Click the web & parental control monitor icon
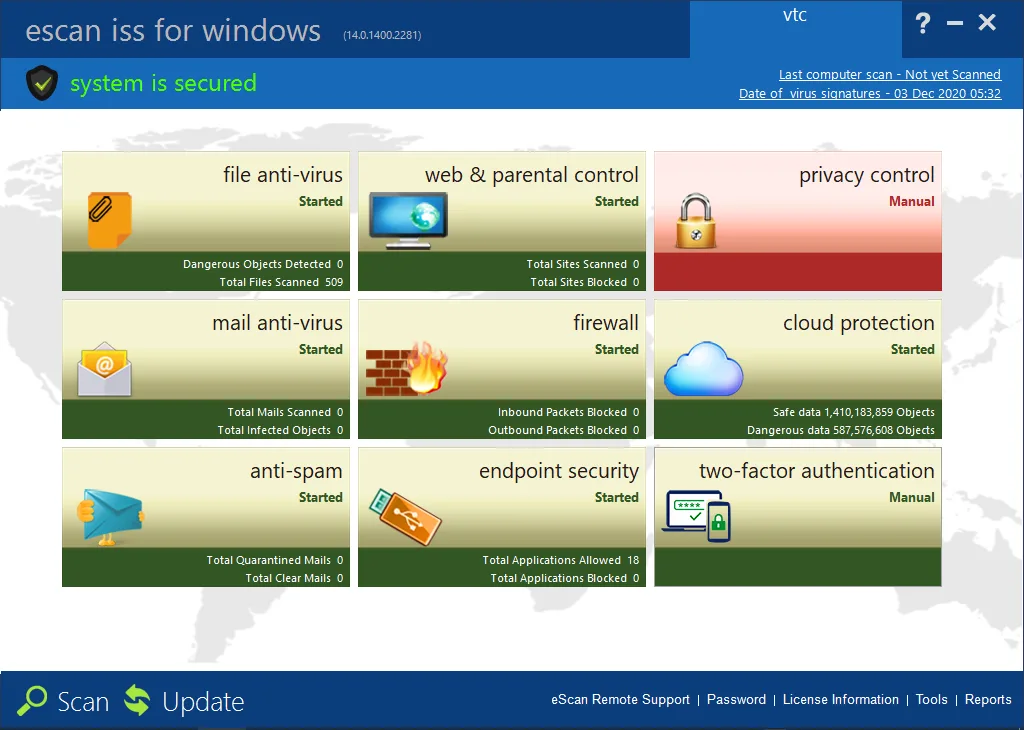The image size is (1024, 730). click(410, 218)
